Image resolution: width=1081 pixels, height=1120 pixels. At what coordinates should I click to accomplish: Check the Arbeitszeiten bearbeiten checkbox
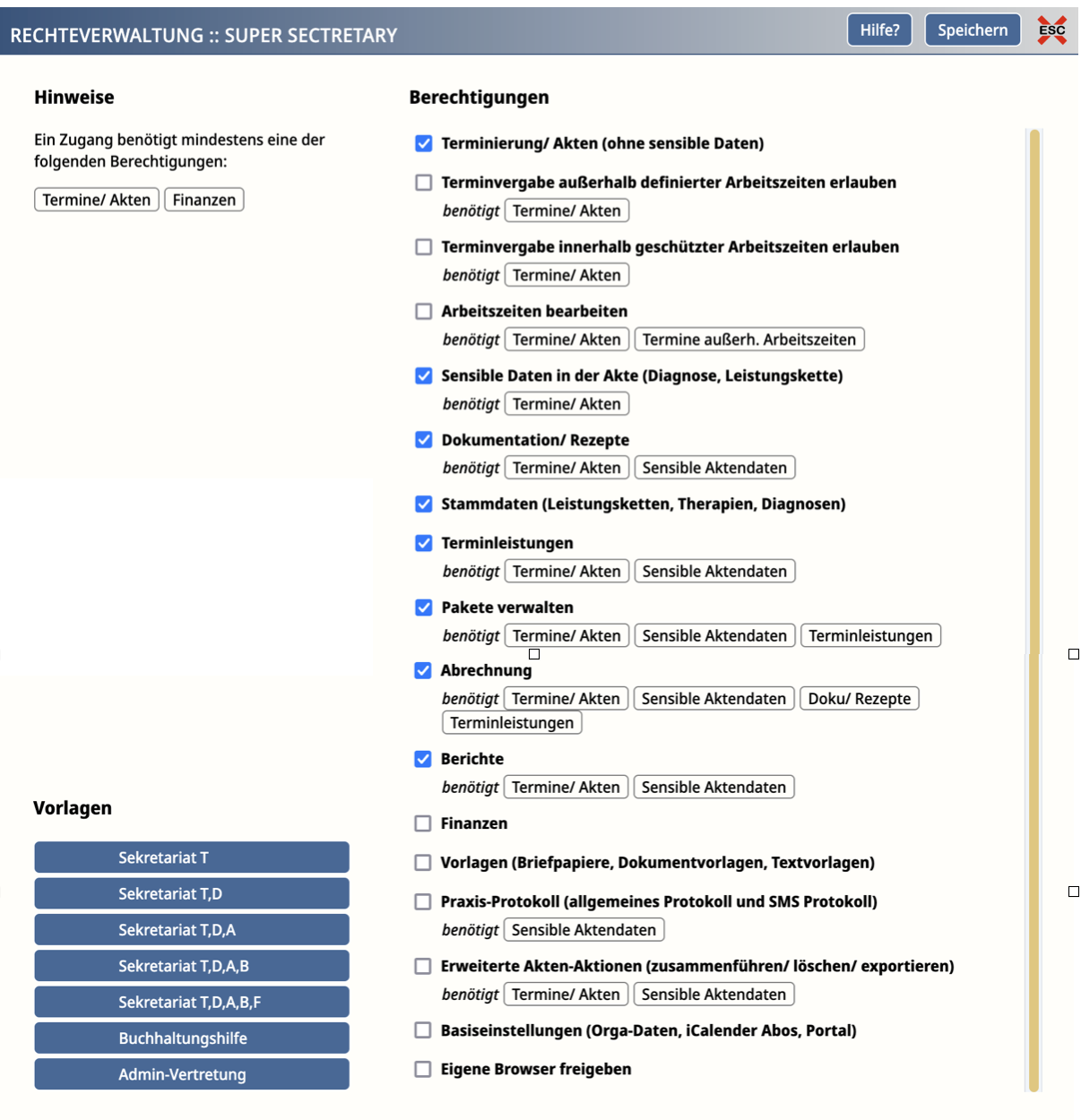pyautogui.click(x=424, y=312)
